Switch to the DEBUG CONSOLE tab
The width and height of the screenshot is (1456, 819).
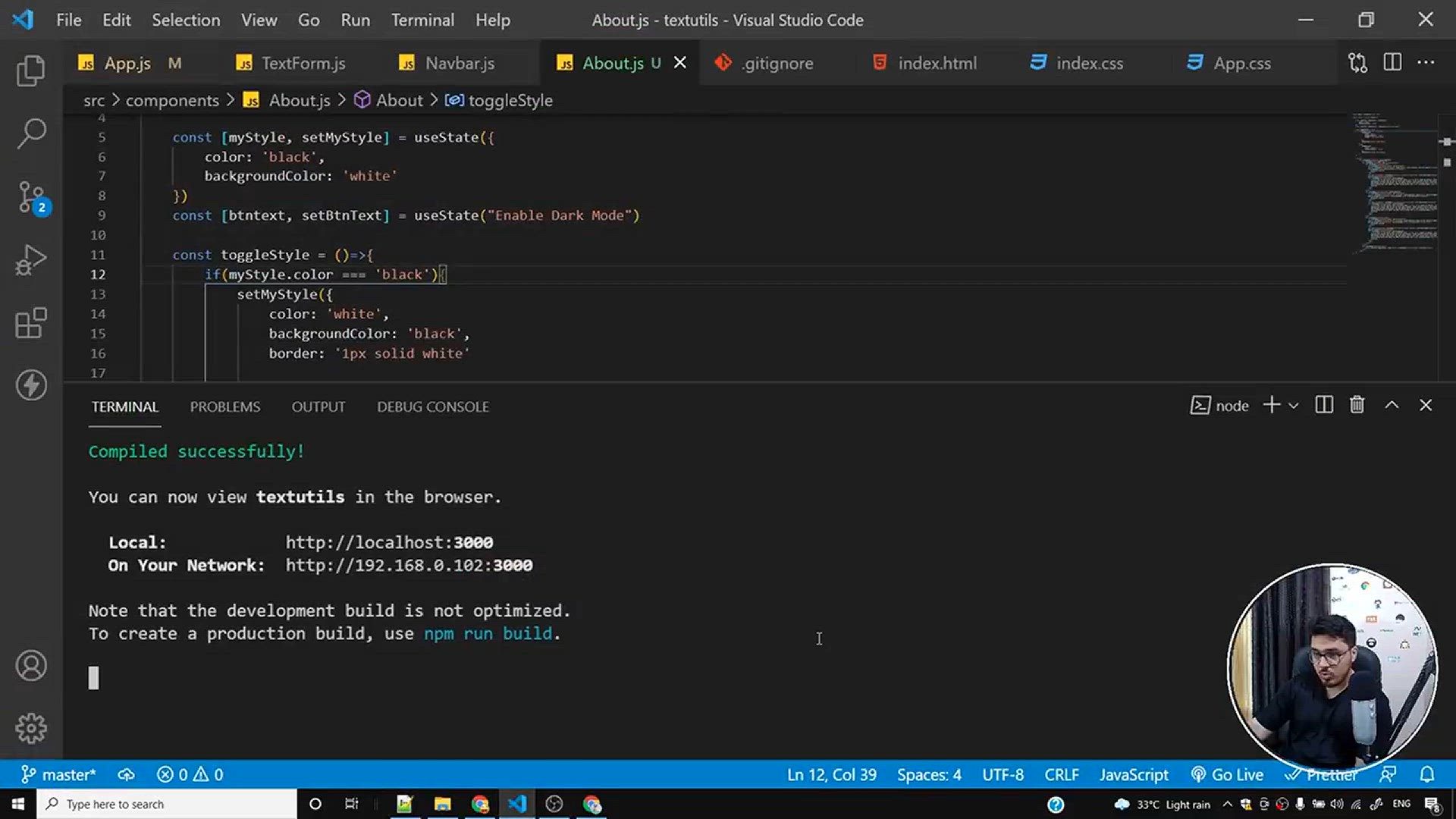433,407
